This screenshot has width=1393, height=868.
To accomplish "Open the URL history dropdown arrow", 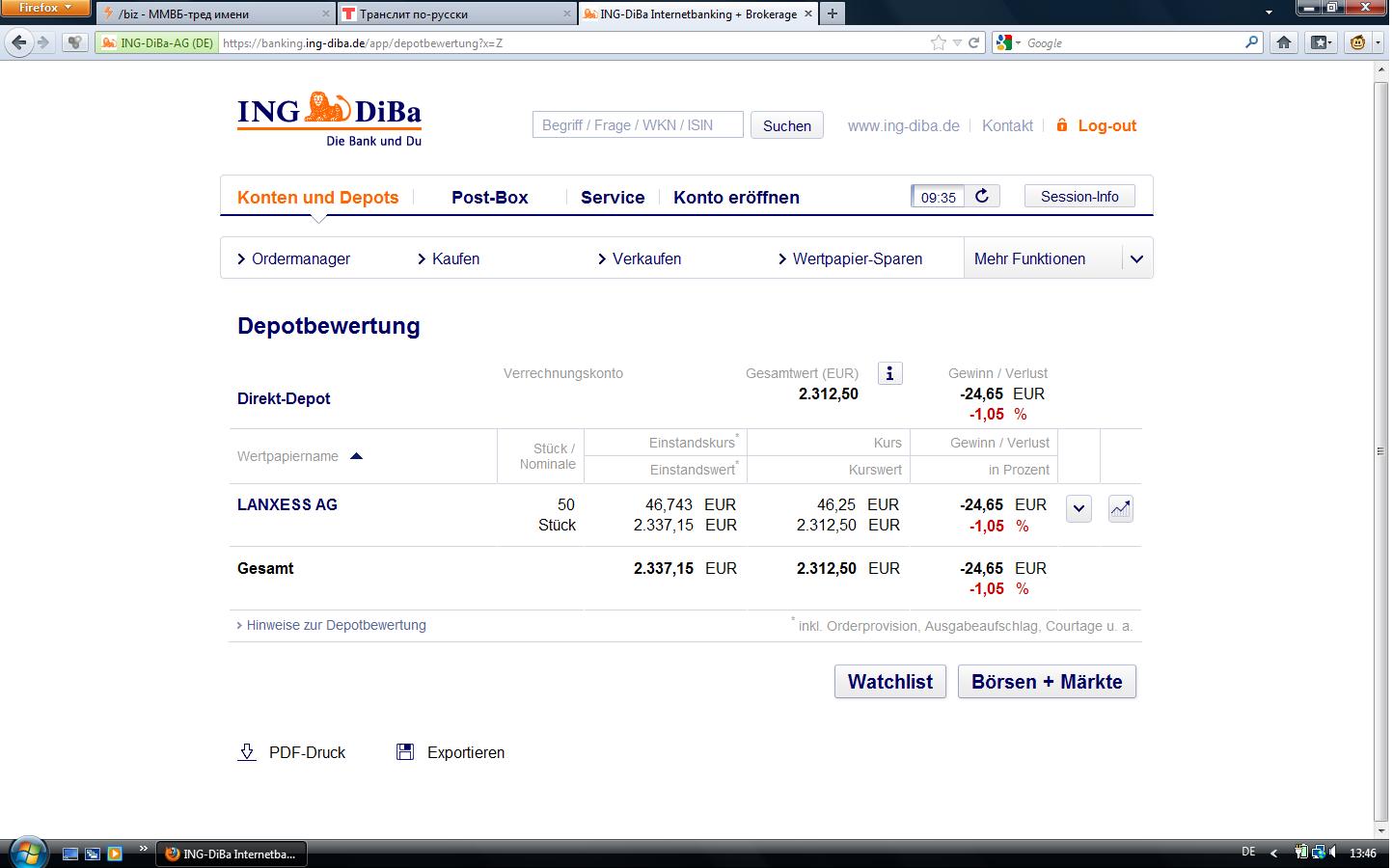I will (x=957, y=42).
